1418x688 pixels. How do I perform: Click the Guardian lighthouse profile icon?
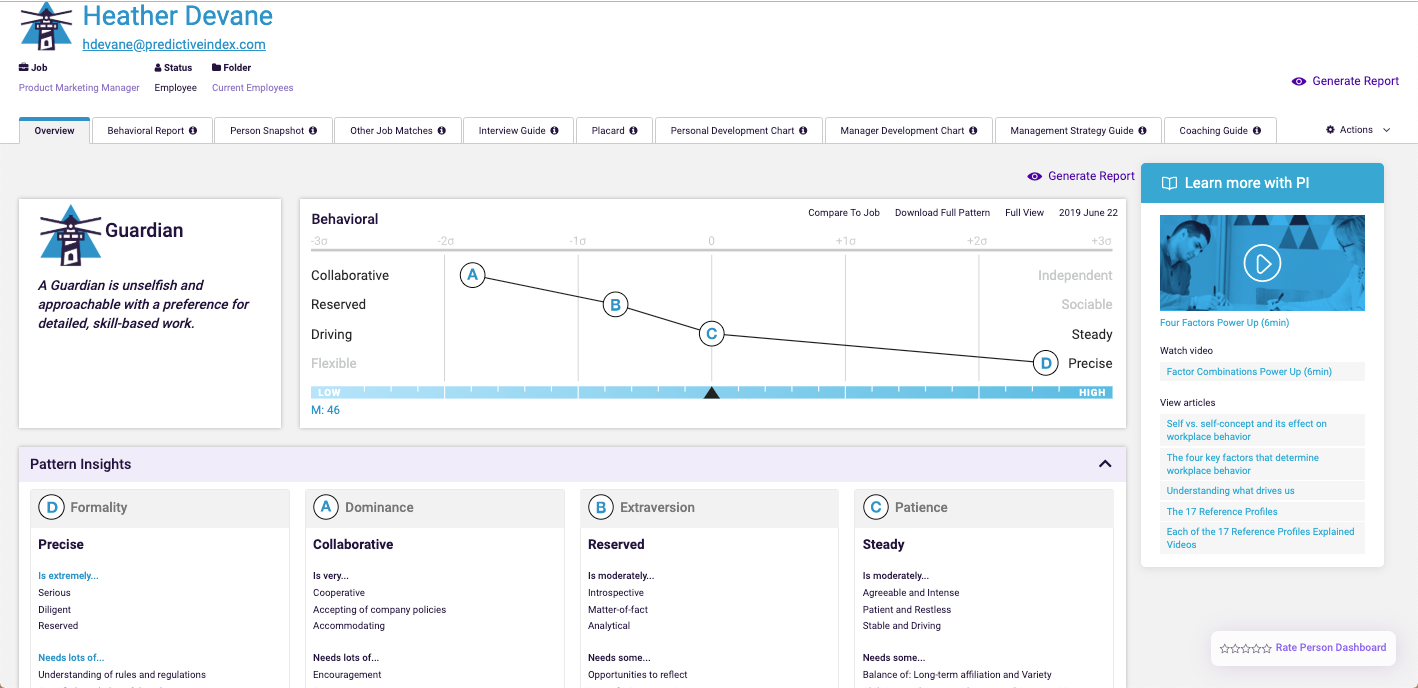tap(71, 233)
